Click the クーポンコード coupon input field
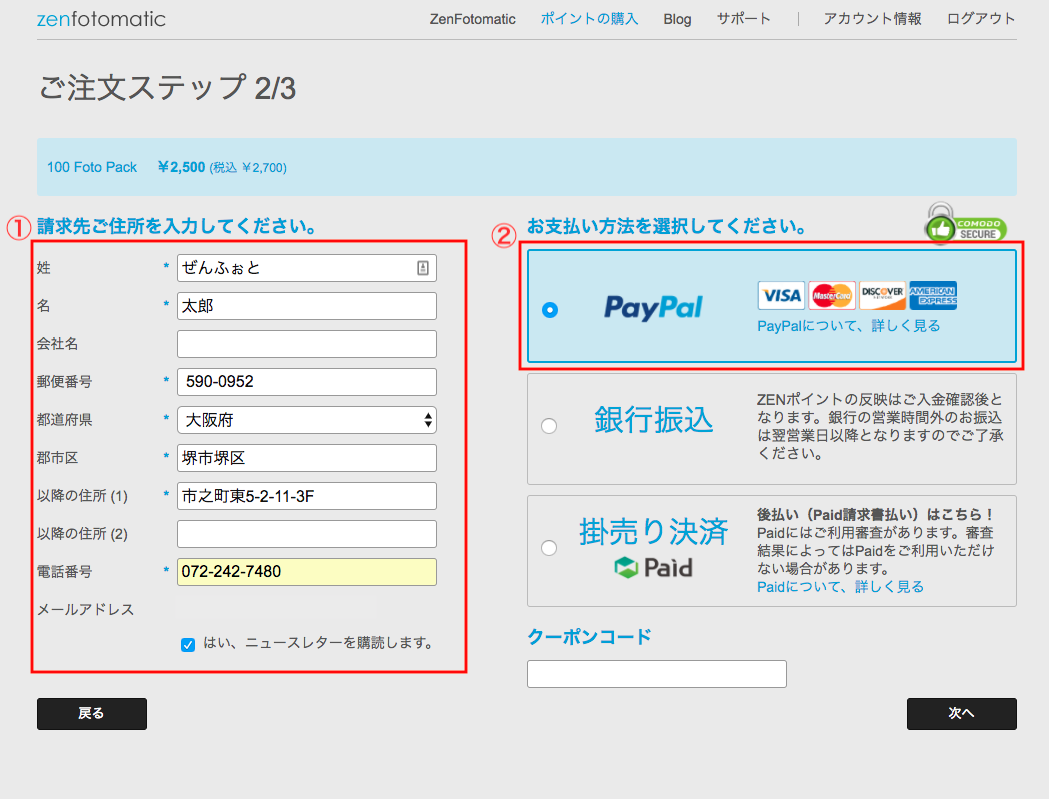This screenshot has height=799, width=1049. (x=656, y=674)
